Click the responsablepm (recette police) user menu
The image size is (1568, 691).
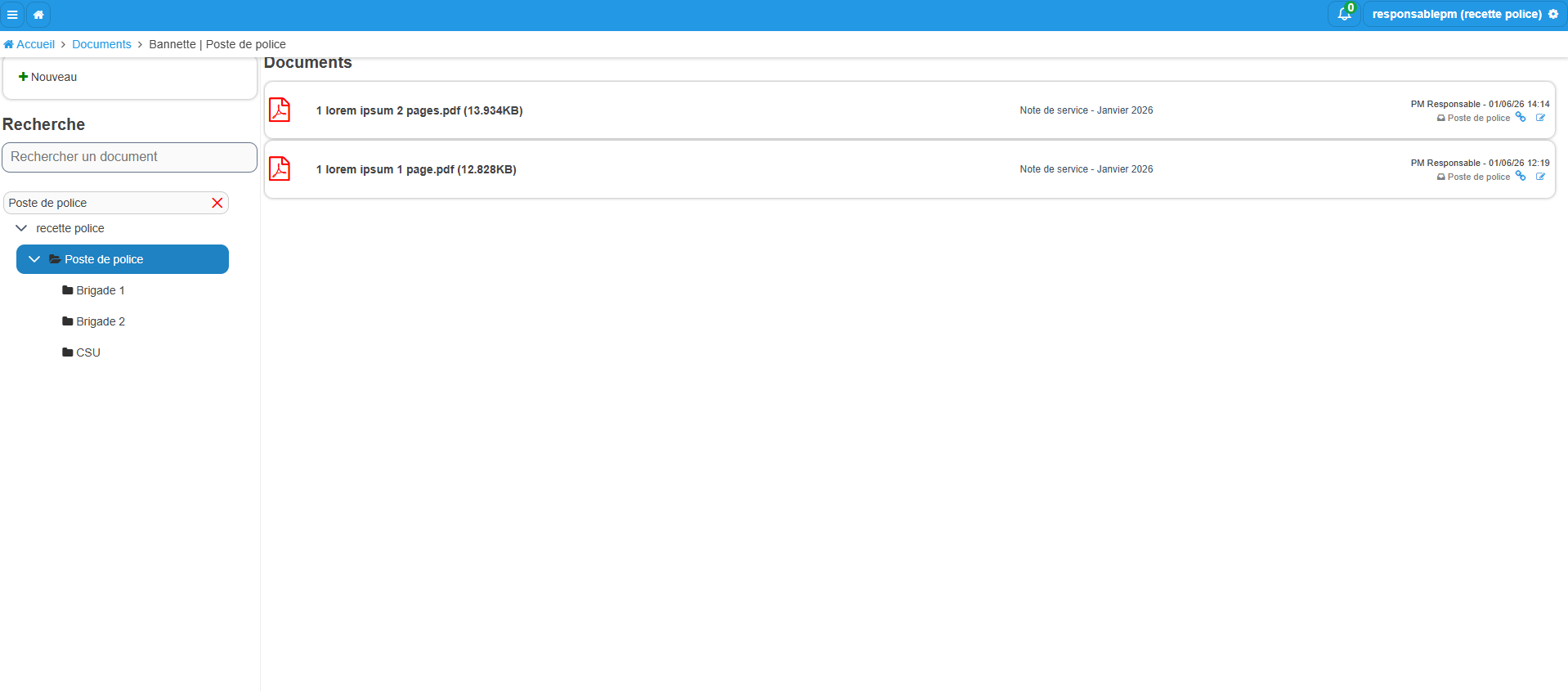click(1464, 14)
